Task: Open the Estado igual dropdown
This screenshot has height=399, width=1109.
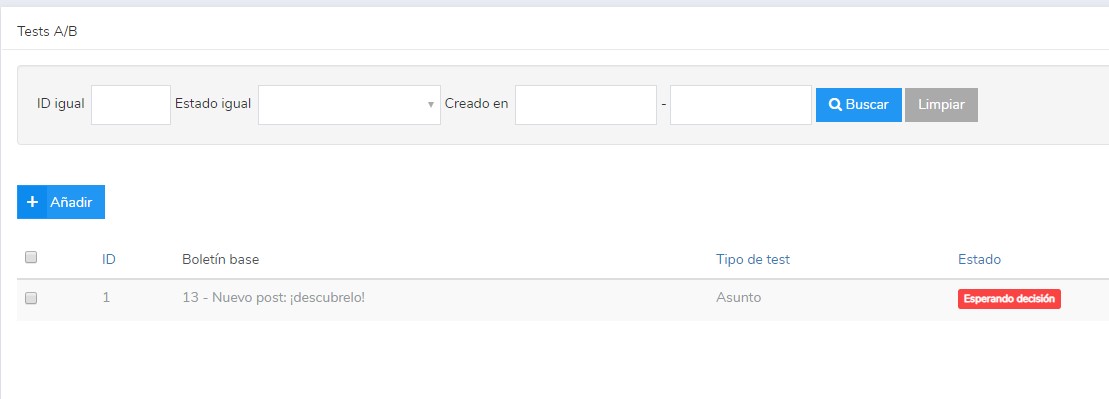Action: pyautogui.click(x=349, y=105)
